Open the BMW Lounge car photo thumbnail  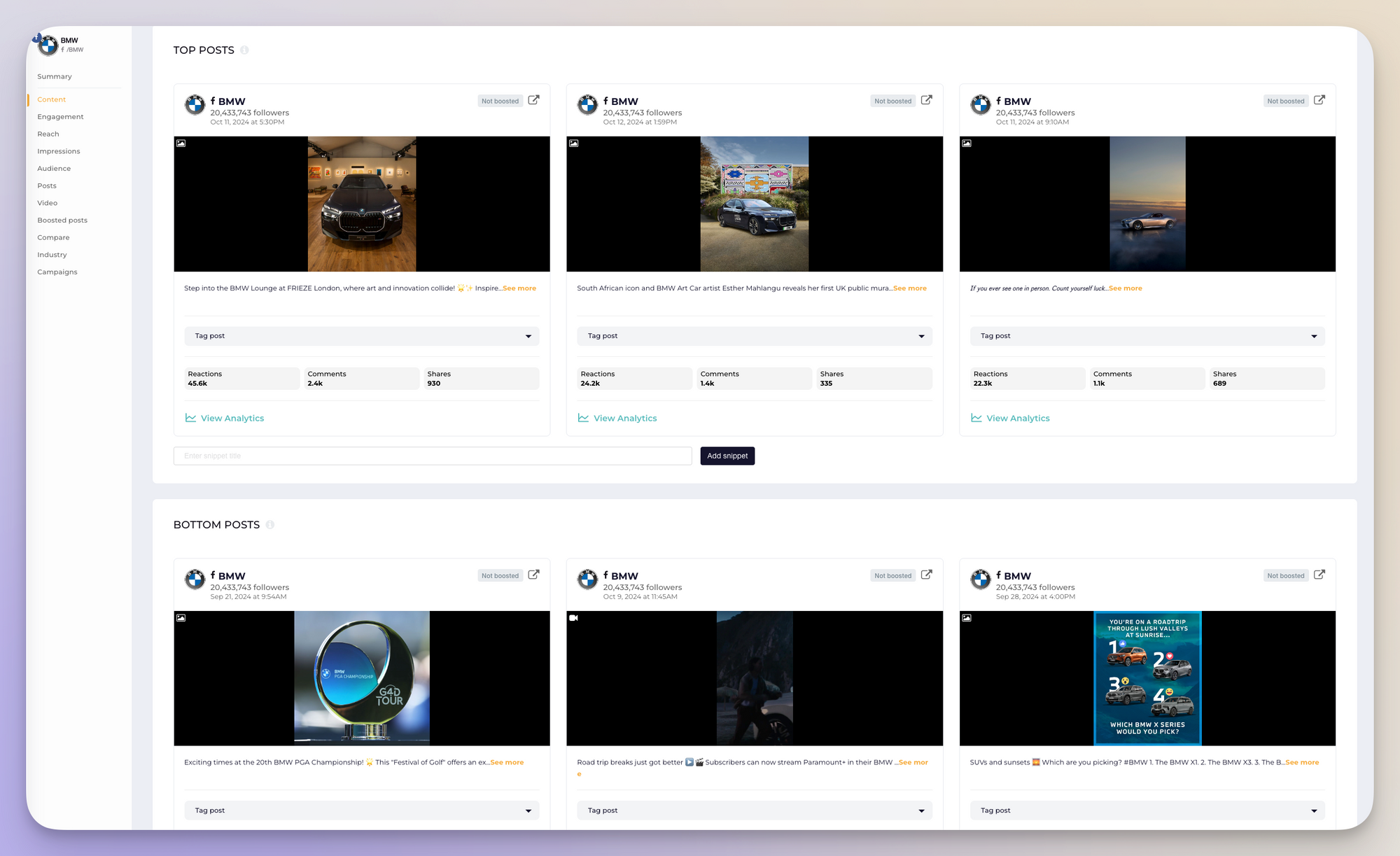(x=362, y=204)
